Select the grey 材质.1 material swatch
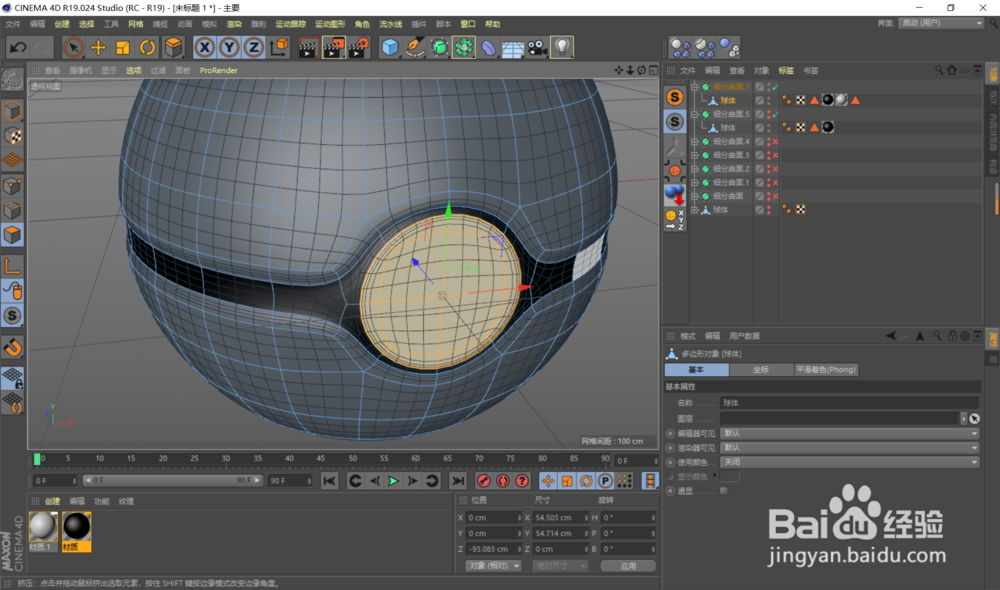This screenshot has width=1000, height=590. click(43, 532)
